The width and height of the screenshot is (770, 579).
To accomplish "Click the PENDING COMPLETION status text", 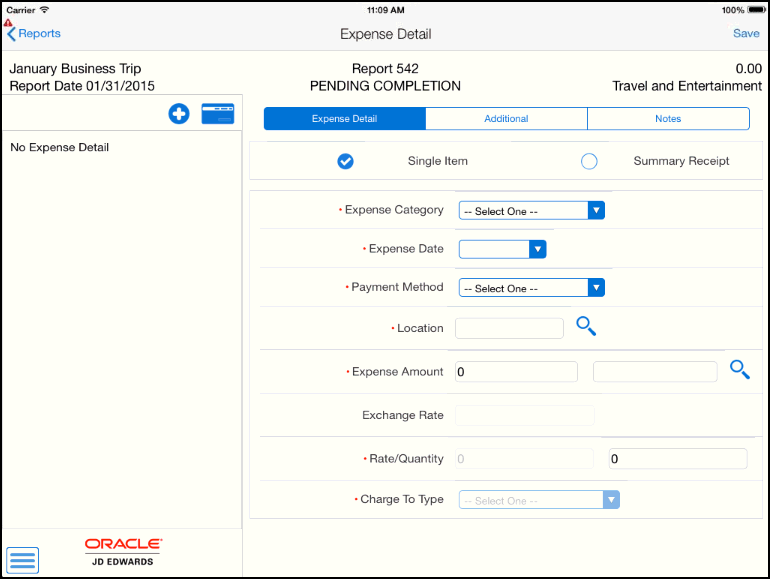I will (x=385, y=86).
